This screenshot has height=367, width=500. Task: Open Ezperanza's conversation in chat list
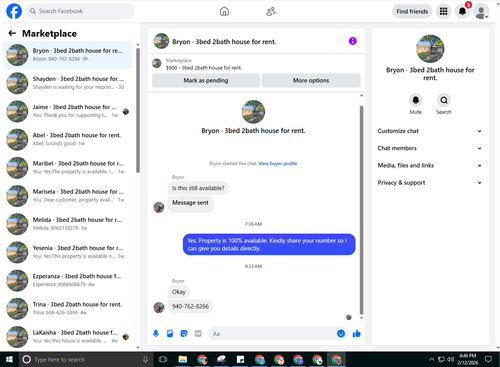point(68,280)
